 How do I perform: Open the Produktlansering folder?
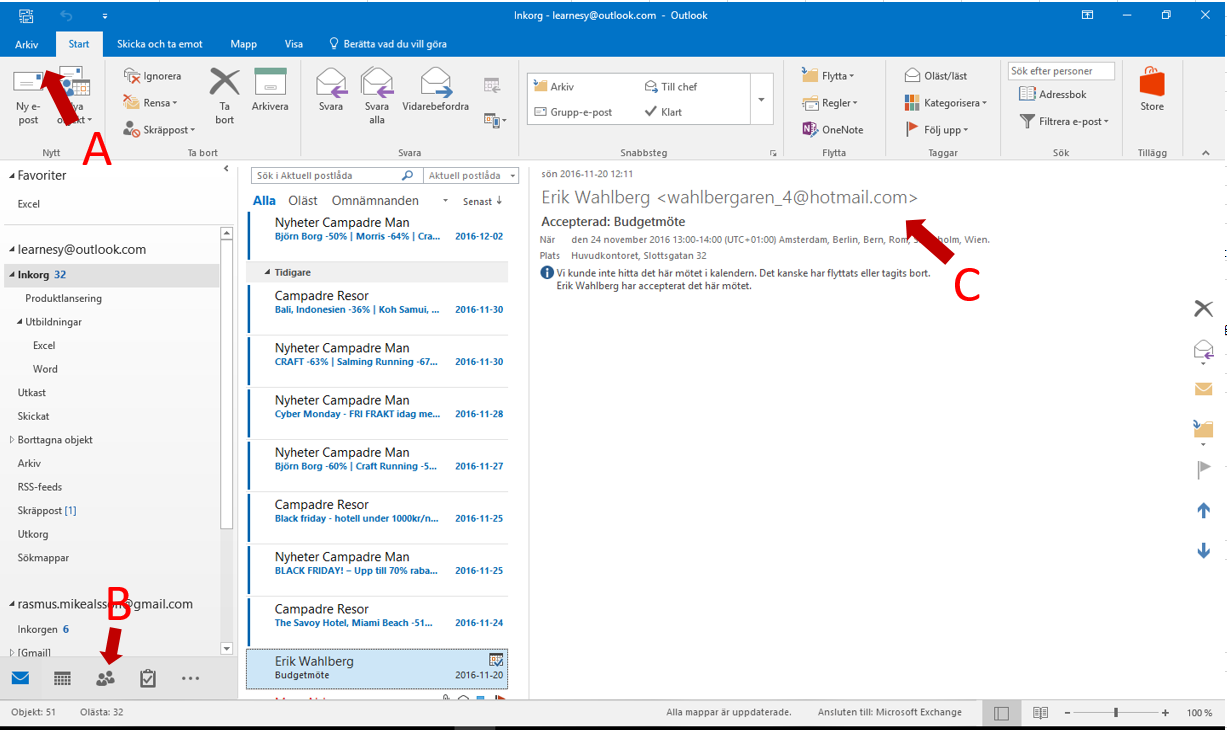pos(63,298)
